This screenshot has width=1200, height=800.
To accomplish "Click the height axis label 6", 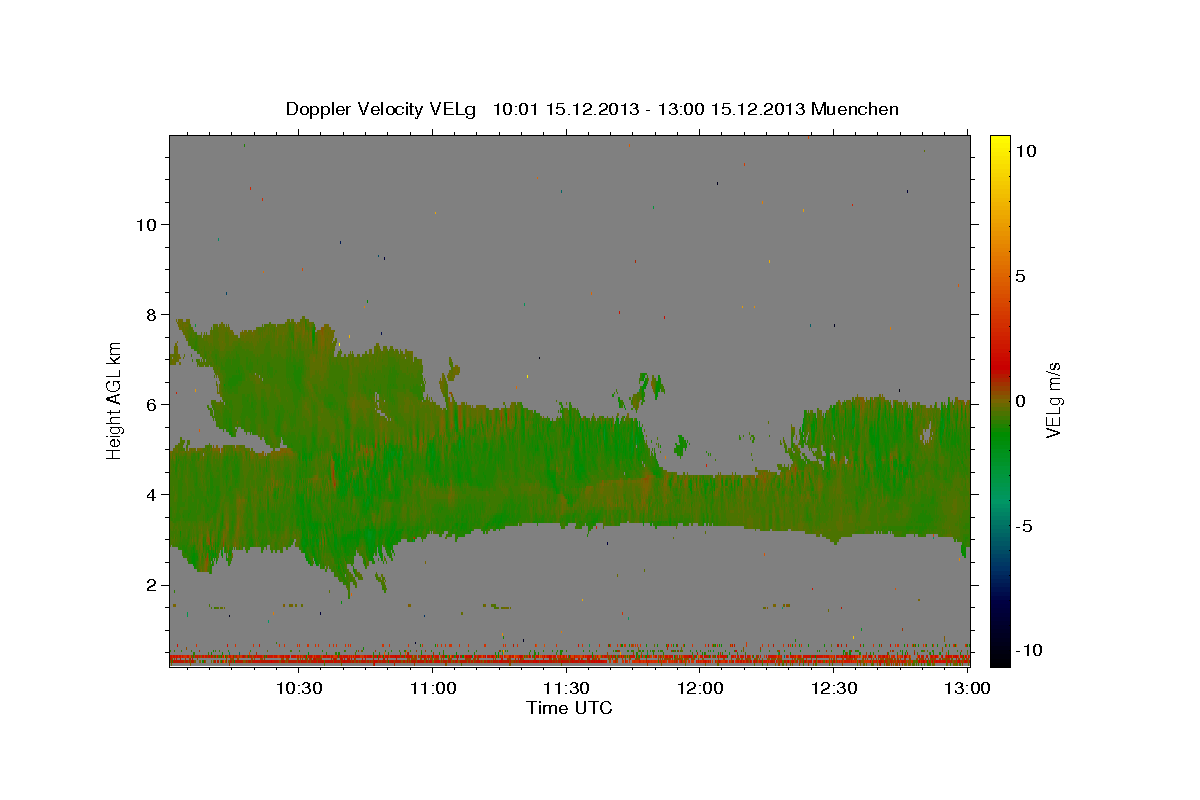I will coord(153,404).
